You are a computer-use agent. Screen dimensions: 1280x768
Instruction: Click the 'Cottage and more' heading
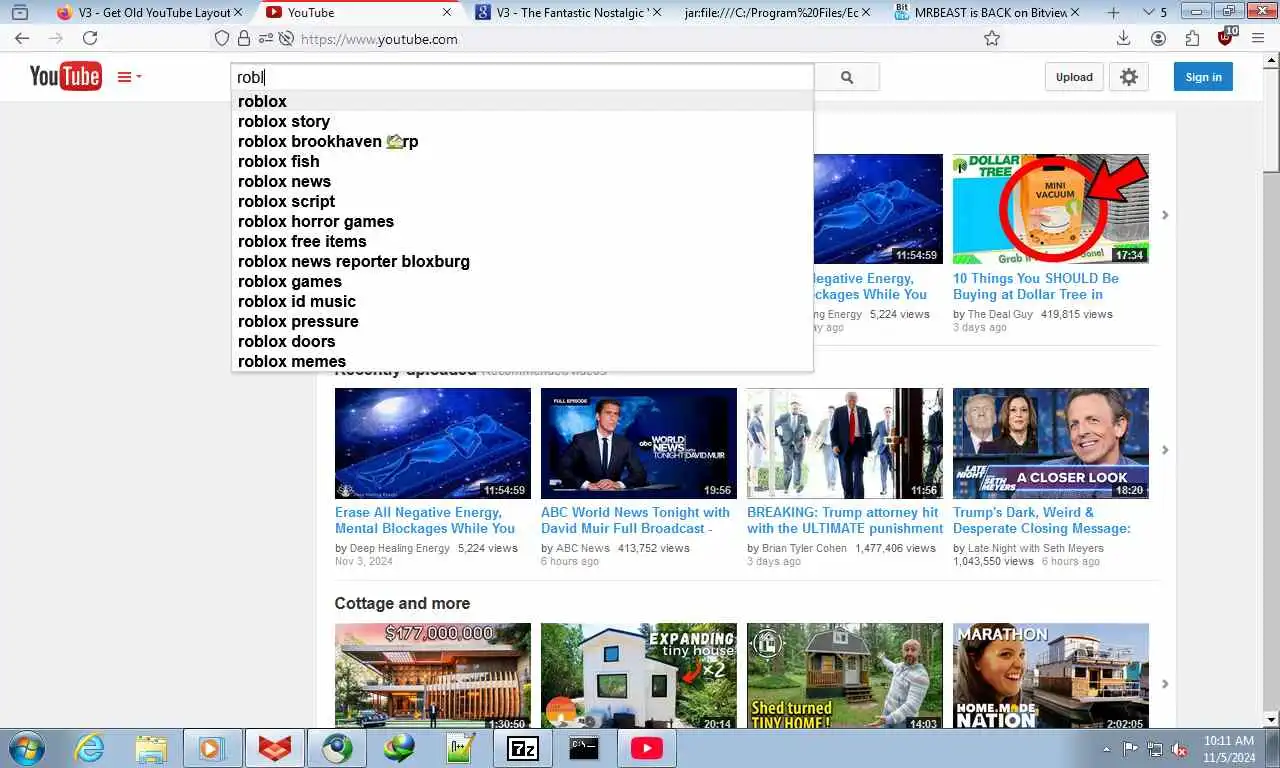click(402, 603)
